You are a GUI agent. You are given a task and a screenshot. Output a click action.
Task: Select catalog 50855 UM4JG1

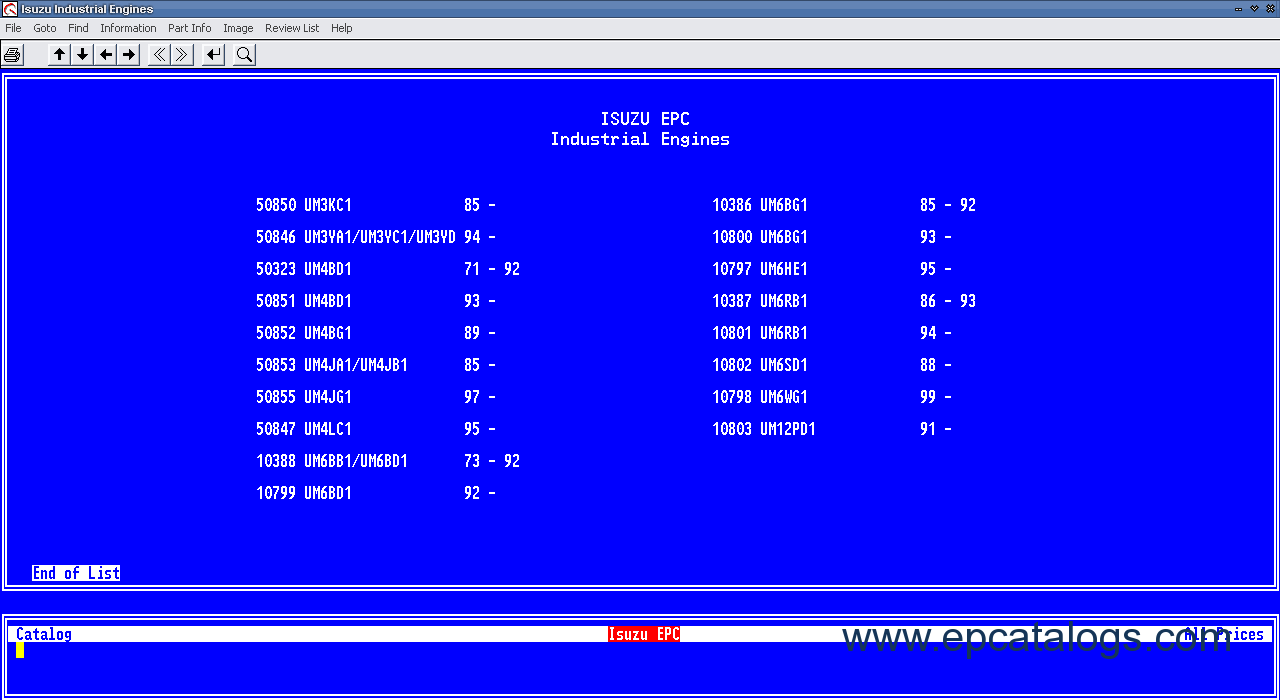click(376, 397)
